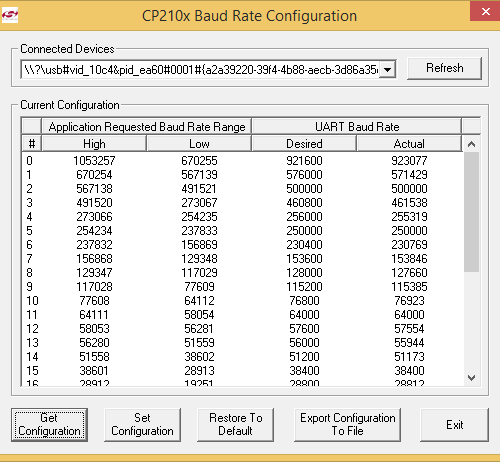Select Desired value 56000
This screenshot has width=500, height=462.
(304, 343)
